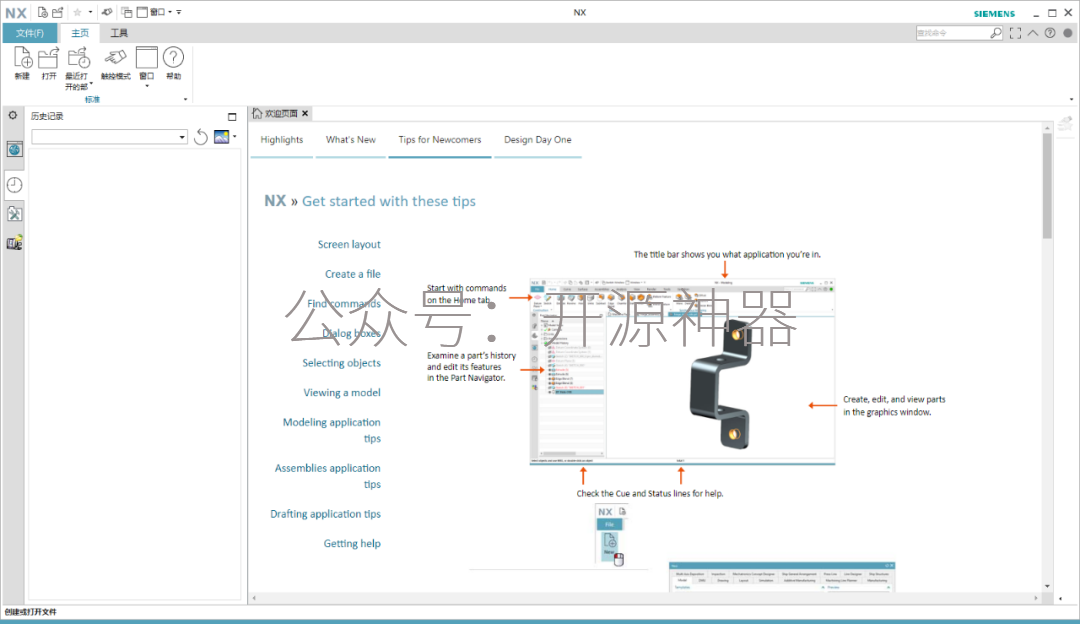Click the Help (帮助) ribbon button
This screenshot has height=624, width=1080.
click(174, 63)
